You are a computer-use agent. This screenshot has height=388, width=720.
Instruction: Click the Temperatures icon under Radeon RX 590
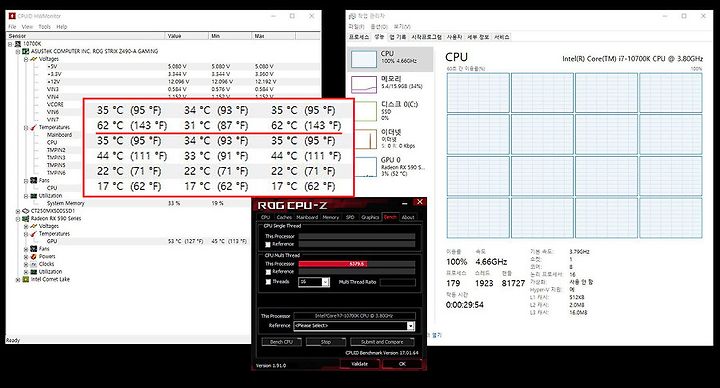34,234
